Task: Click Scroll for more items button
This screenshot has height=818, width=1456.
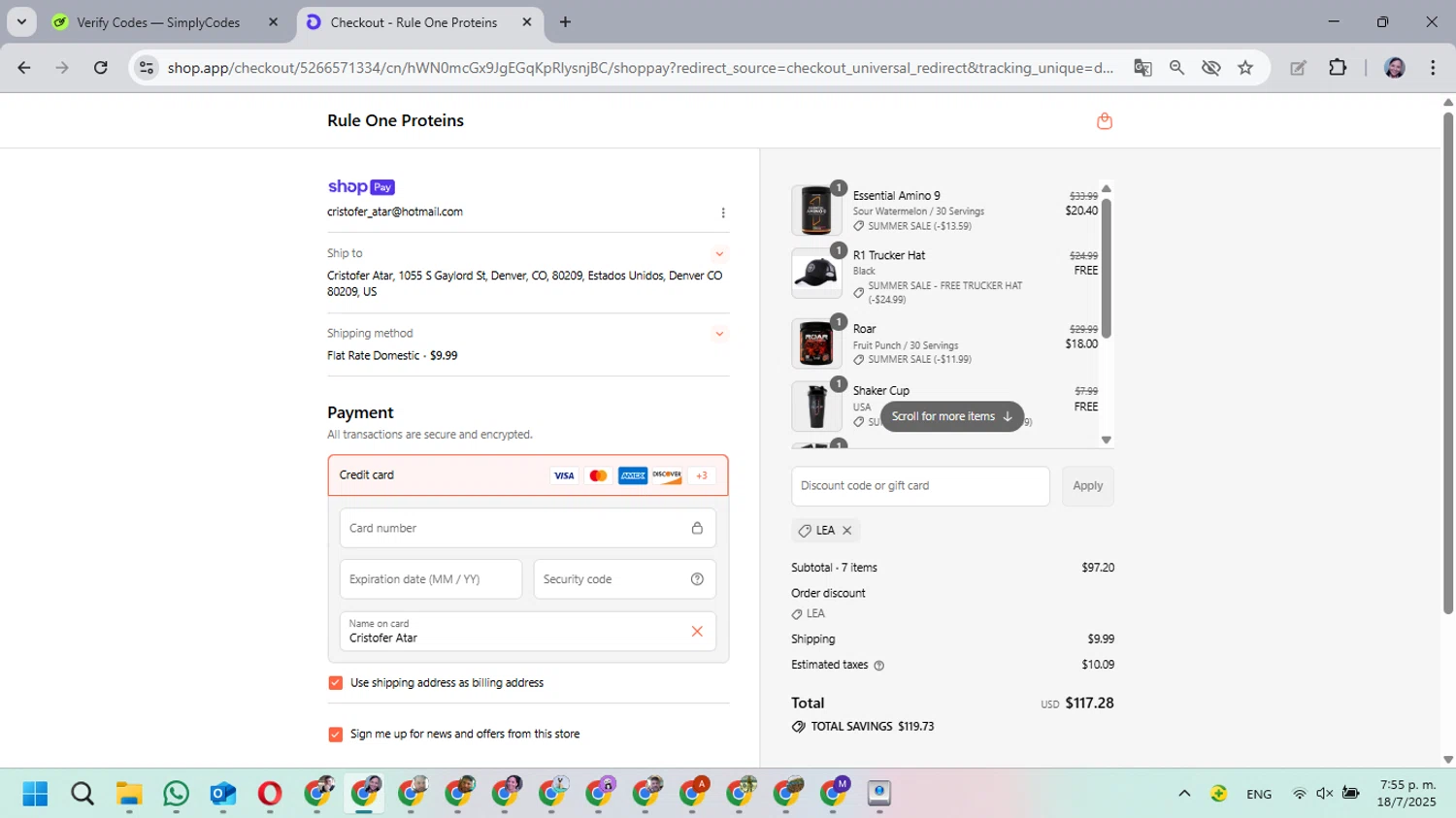Action: [x=951, y=416]
